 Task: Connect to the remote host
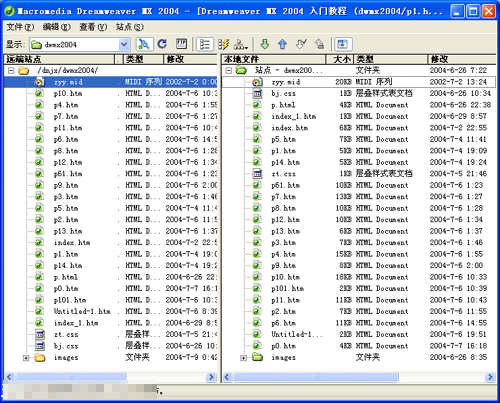tap(144, 44)
